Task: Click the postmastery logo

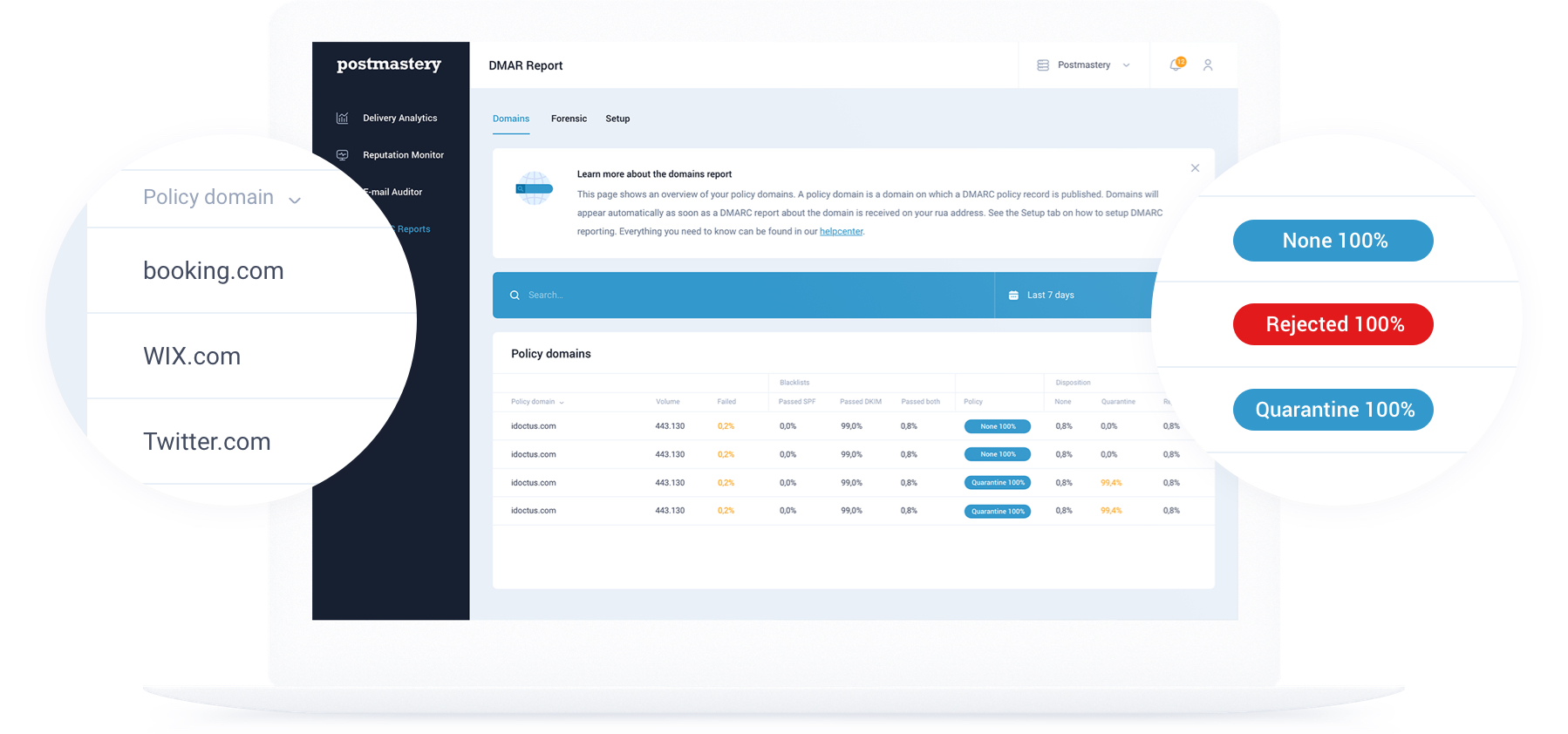Action: pyautogui.click(x=389, y=65)
